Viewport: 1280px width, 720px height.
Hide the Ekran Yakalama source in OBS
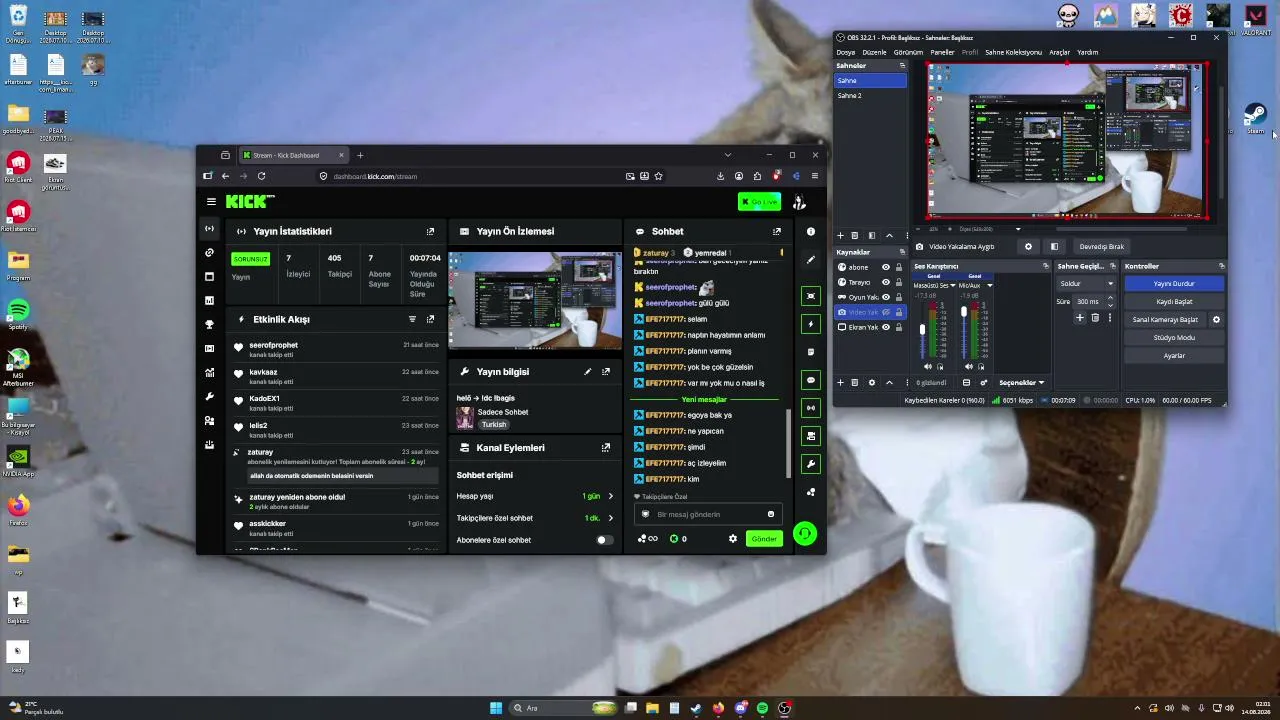click(x=885, y=327)
